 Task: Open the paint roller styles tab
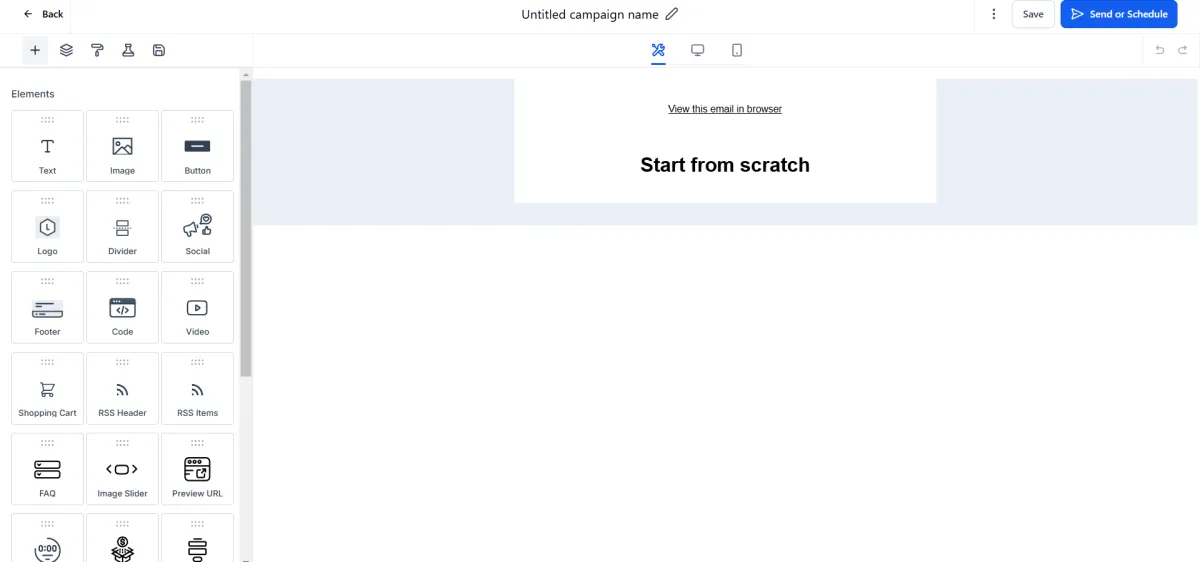pyautogui.click(x=97, y=50)
